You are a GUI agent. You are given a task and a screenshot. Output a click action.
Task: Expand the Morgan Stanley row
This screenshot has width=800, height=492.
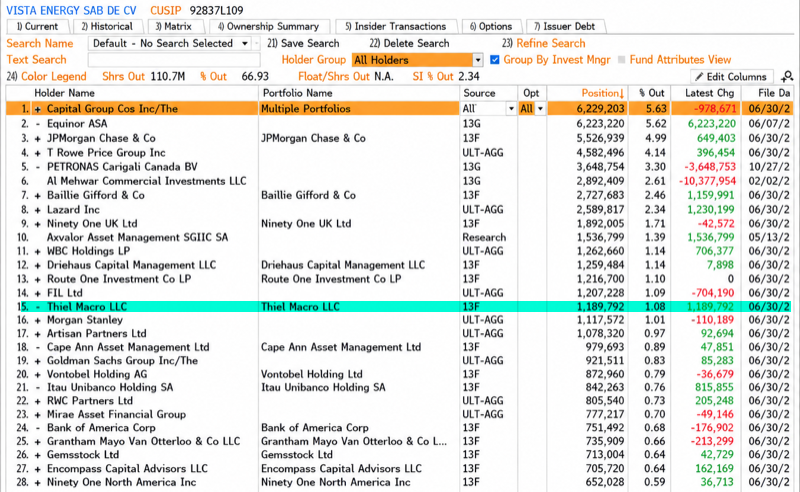tap(38, 320)
